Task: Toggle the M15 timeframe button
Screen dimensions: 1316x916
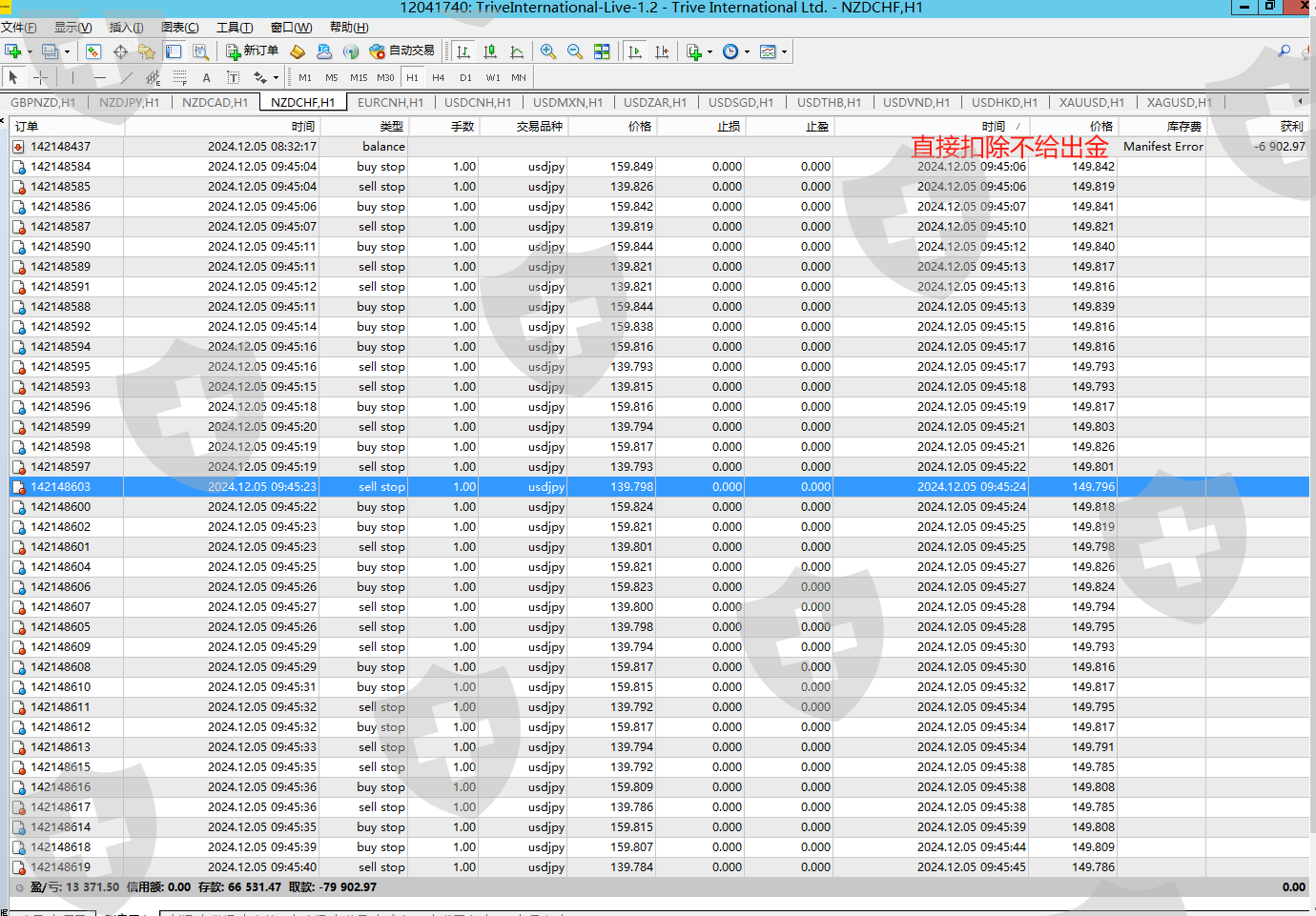Action: (359, 77)
